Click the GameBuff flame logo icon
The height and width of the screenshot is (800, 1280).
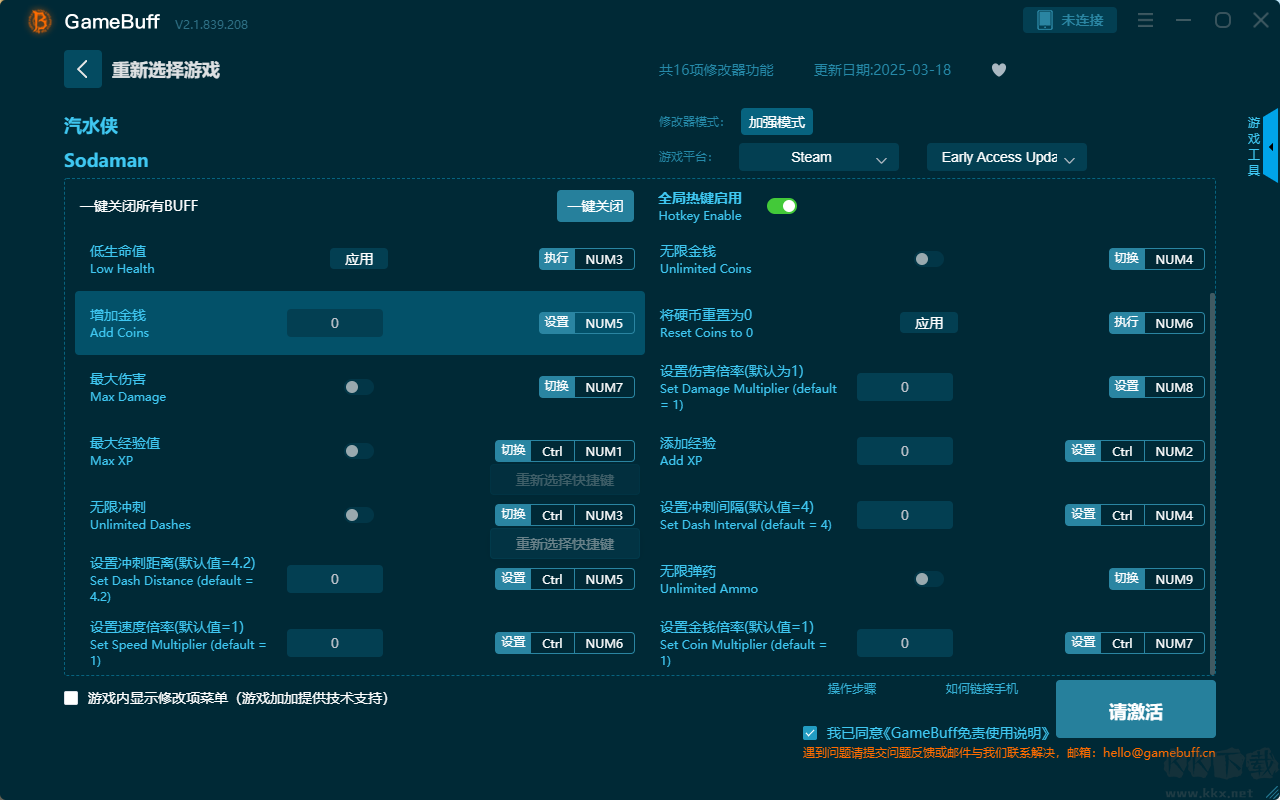[x=40, y=21]
